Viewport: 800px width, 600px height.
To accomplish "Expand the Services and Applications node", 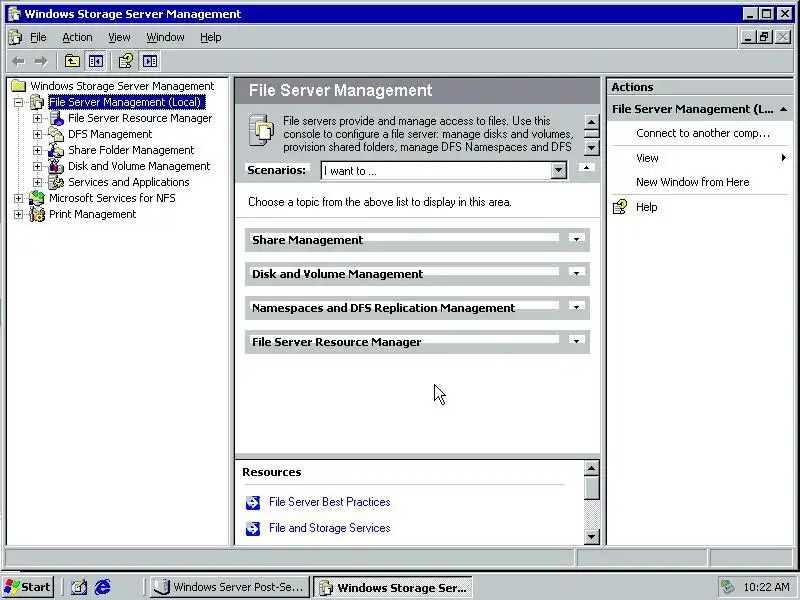I will pyautogui.click(x=37, y=182).
